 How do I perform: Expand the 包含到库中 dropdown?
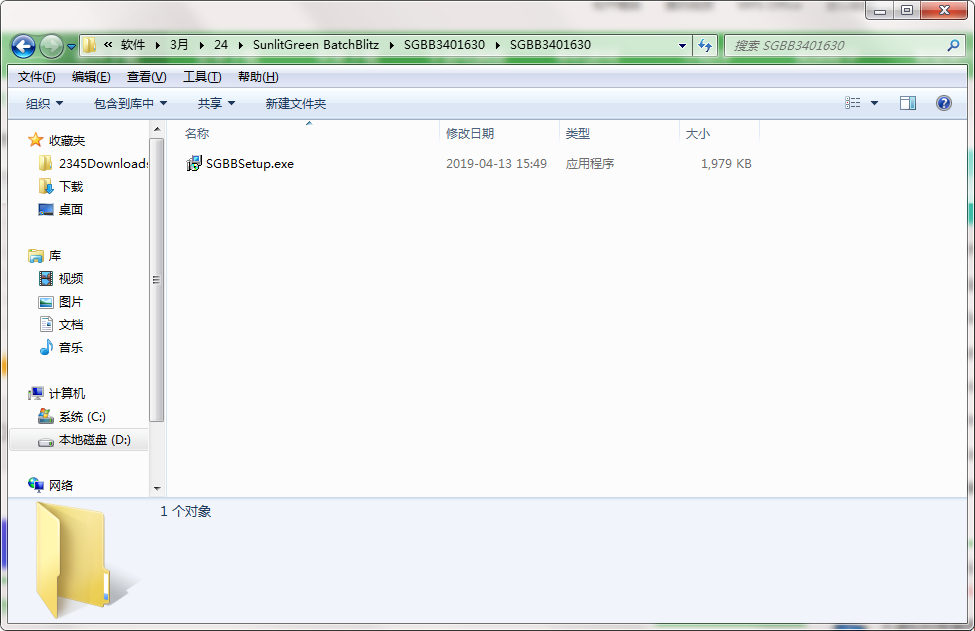tap(130, 103)
